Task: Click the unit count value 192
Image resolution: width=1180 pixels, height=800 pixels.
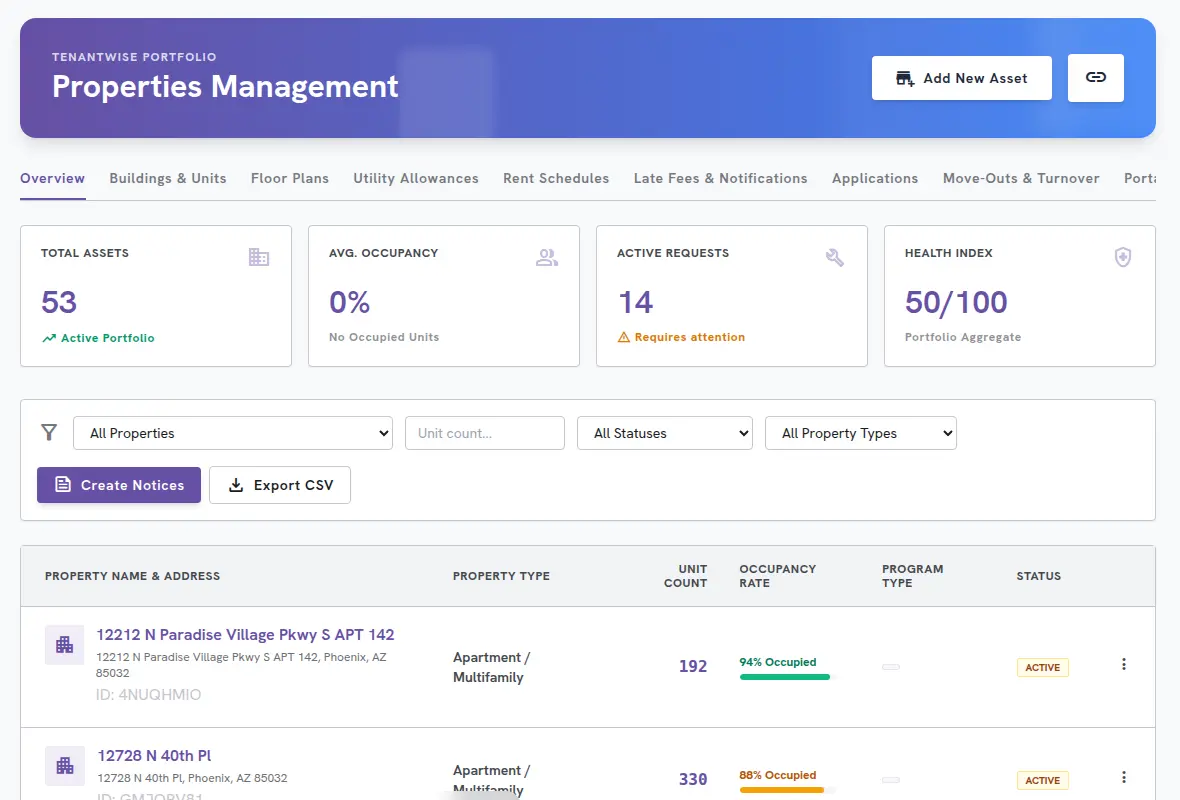Action: coord(693,666)
